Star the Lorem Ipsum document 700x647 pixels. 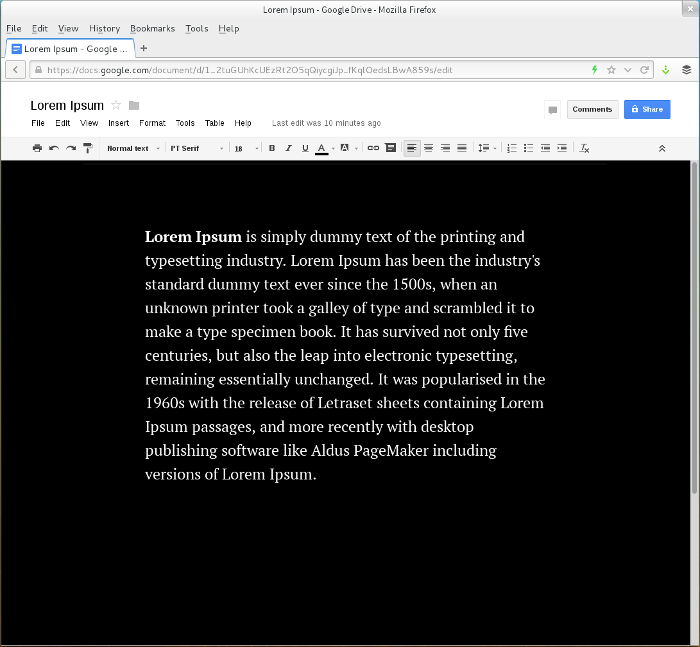coord(116,105)
